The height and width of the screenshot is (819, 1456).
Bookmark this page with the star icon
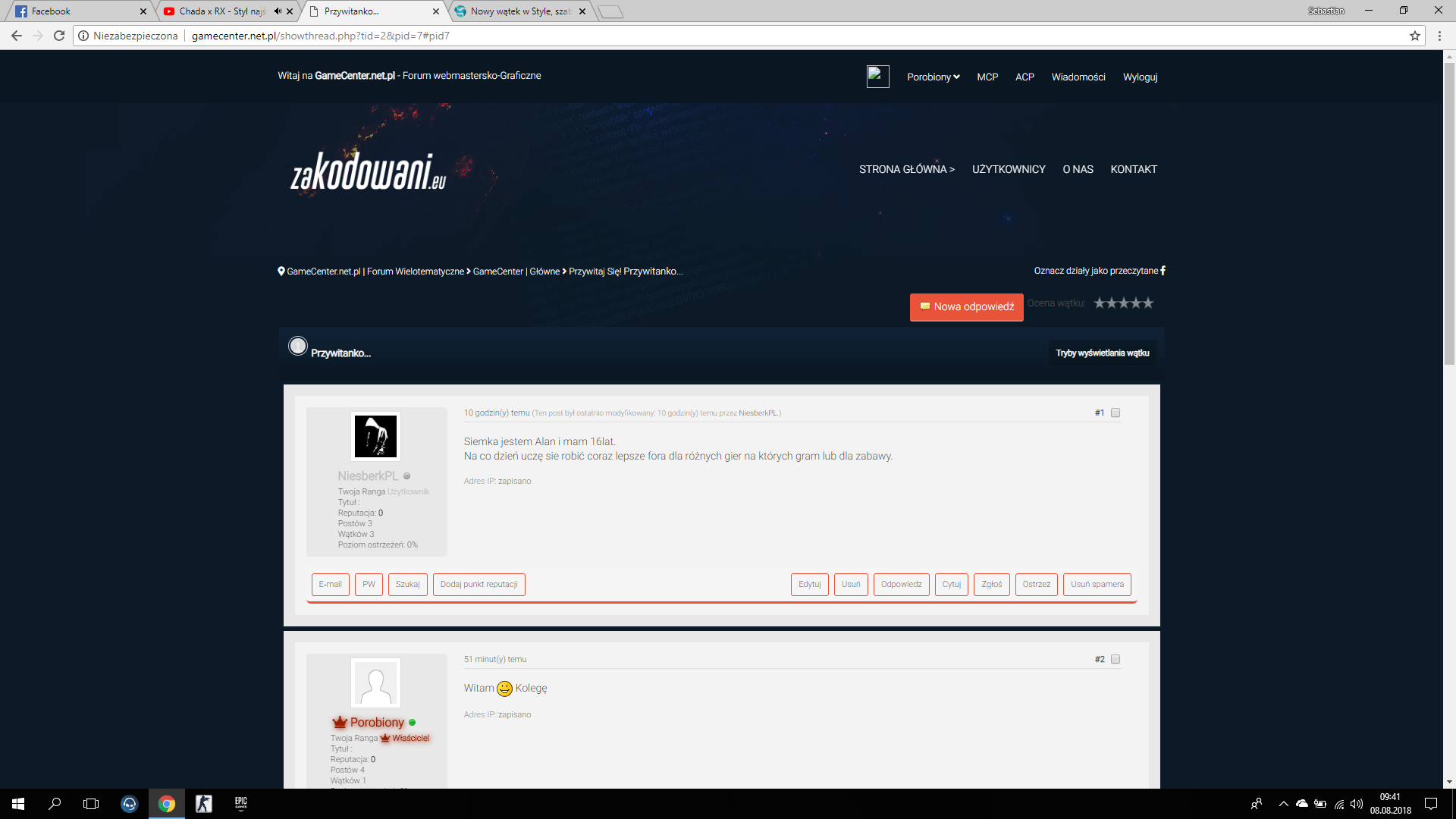(1415, 36)
